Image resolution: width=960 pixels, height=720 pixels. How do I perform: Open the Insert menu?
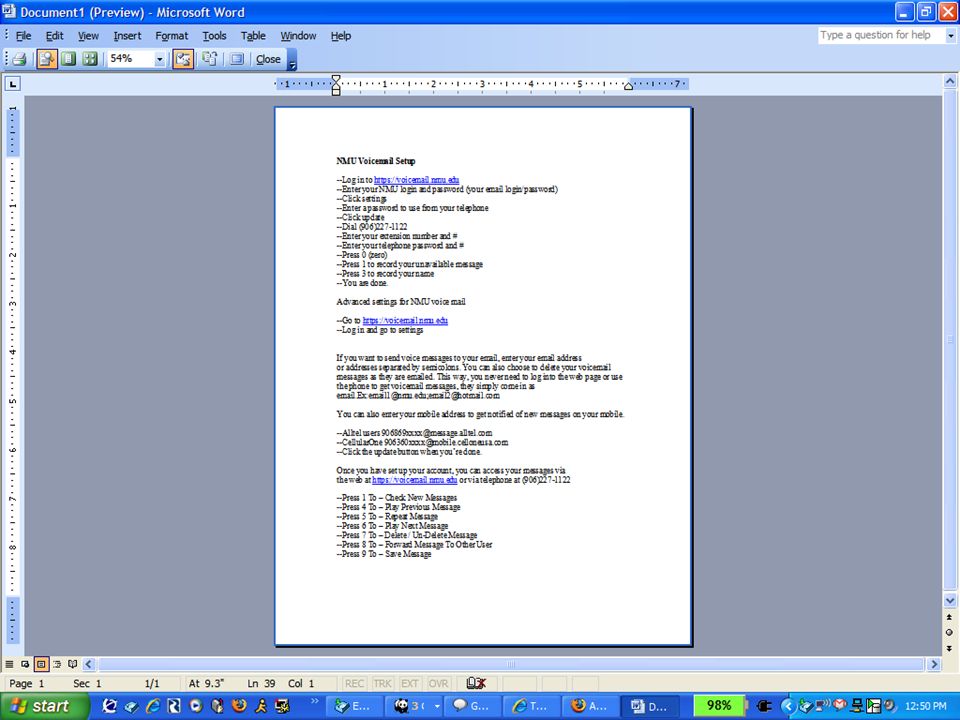click(x=127, y=36)
